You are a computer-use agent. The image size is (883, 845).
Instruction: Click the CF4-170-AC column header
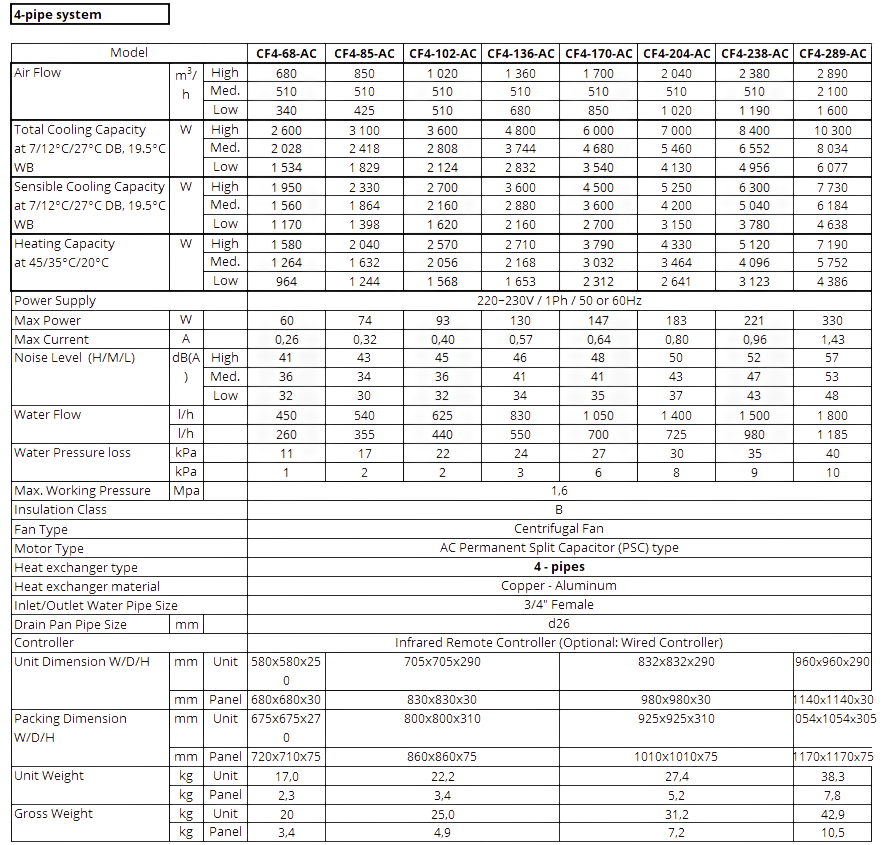599,53
